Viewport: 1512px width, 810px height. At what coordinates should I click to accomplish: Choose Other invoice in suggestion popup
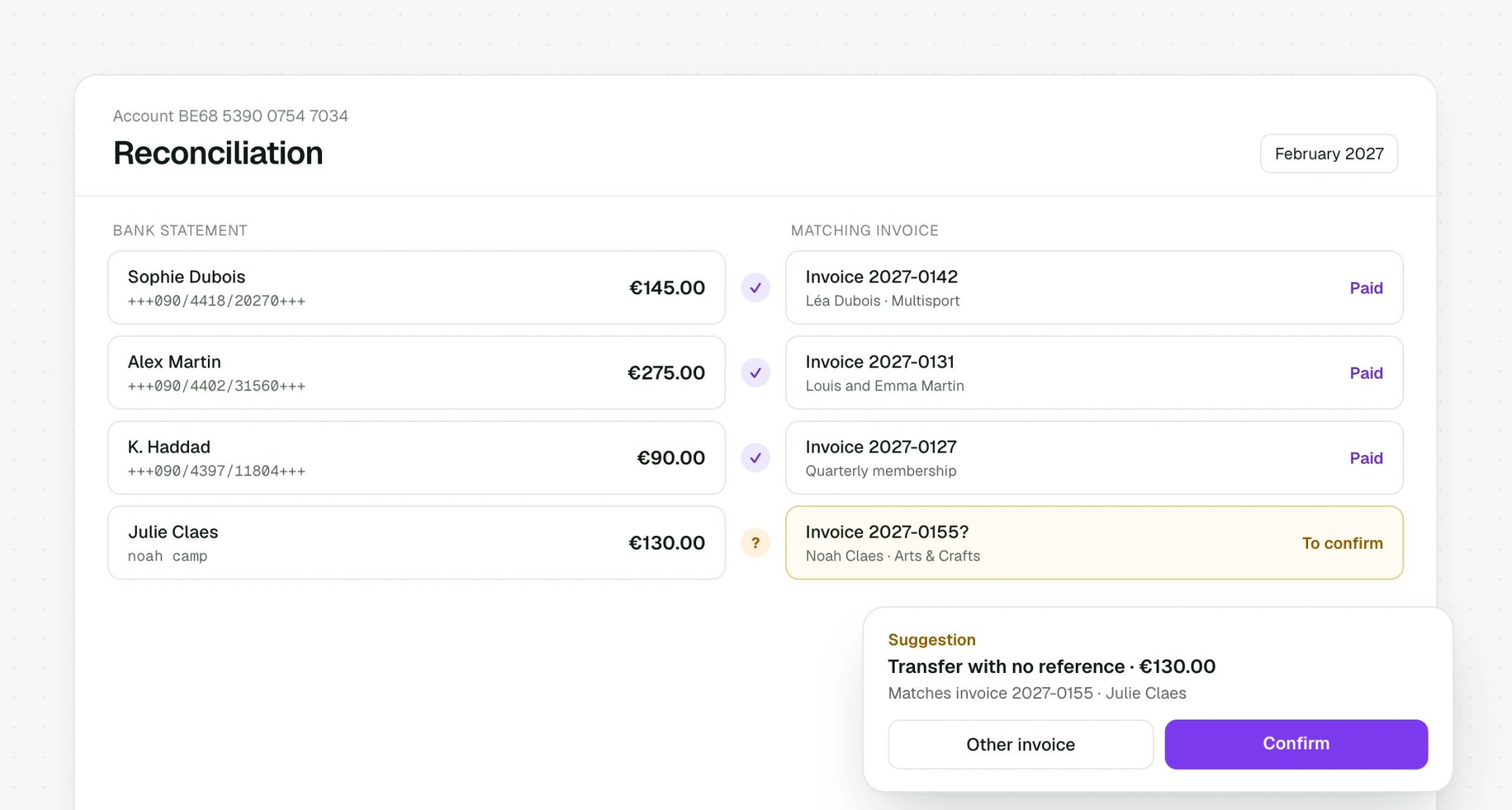coord(1021,745)
